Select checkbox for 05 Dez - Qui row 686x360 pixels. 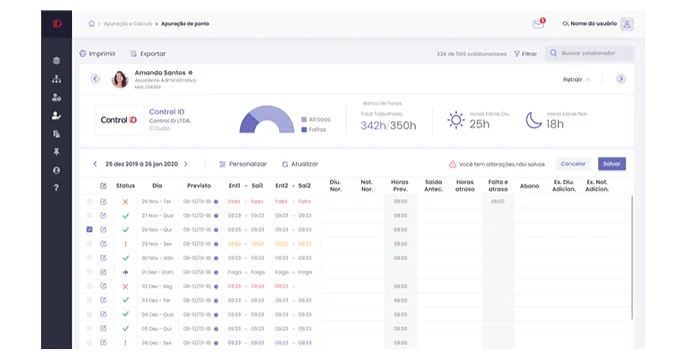(89, 329)
